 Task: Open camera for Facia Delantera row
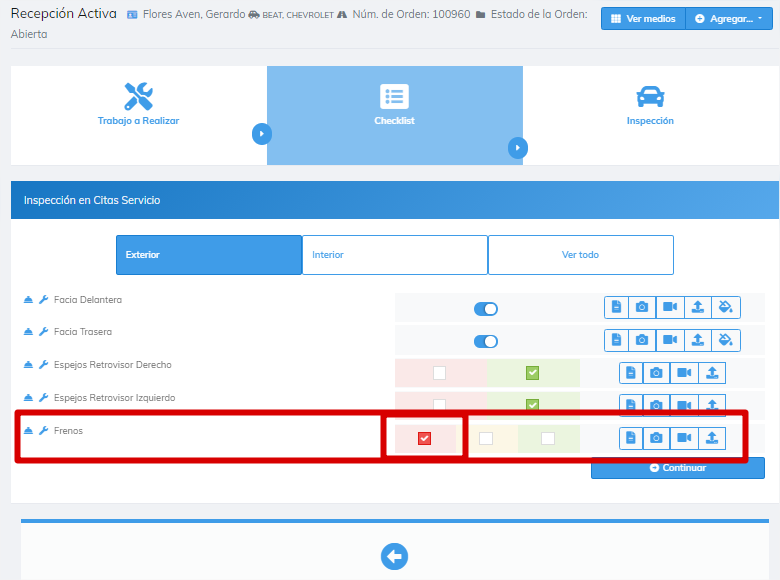coord(643,307)
